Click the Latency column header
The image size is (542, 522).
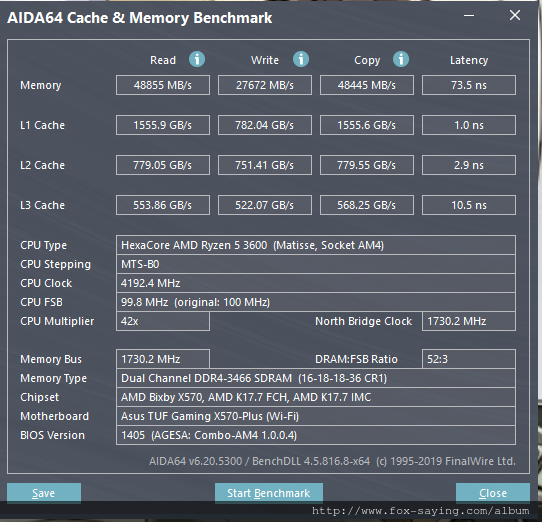click(x=469, y=60)
